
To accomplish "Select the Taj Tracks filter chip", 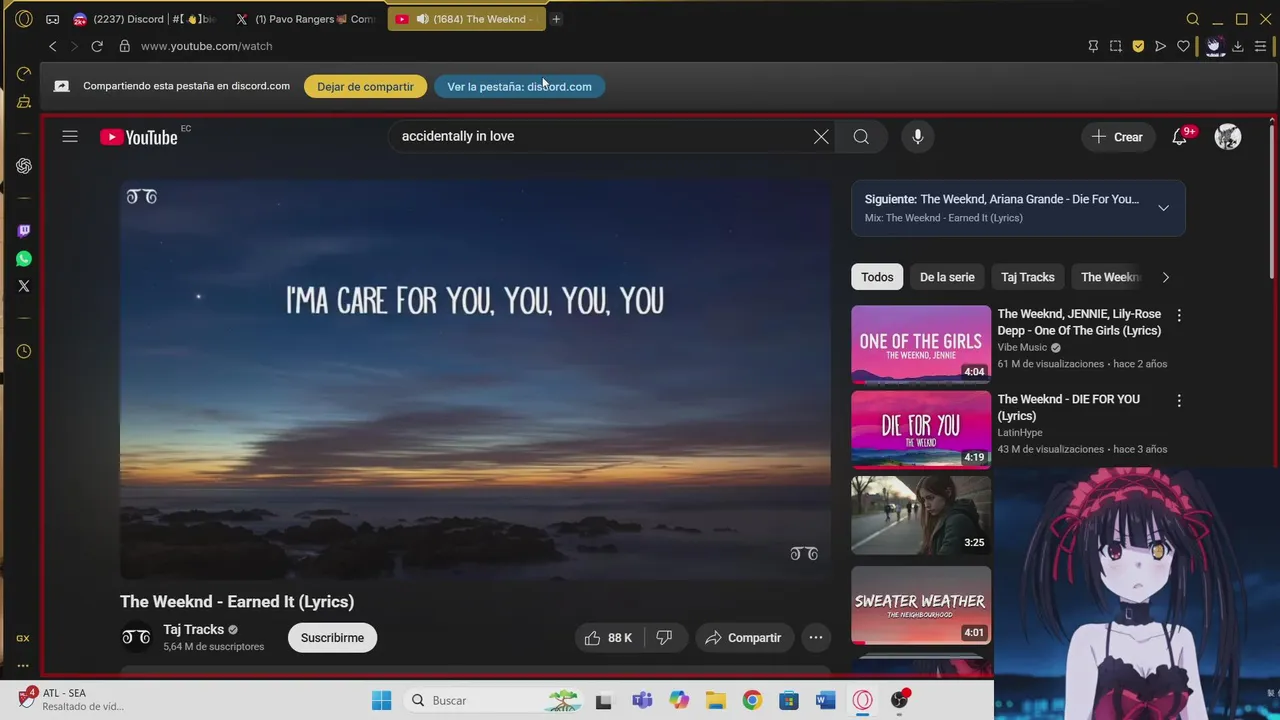I will click(x=1028, y=277).
